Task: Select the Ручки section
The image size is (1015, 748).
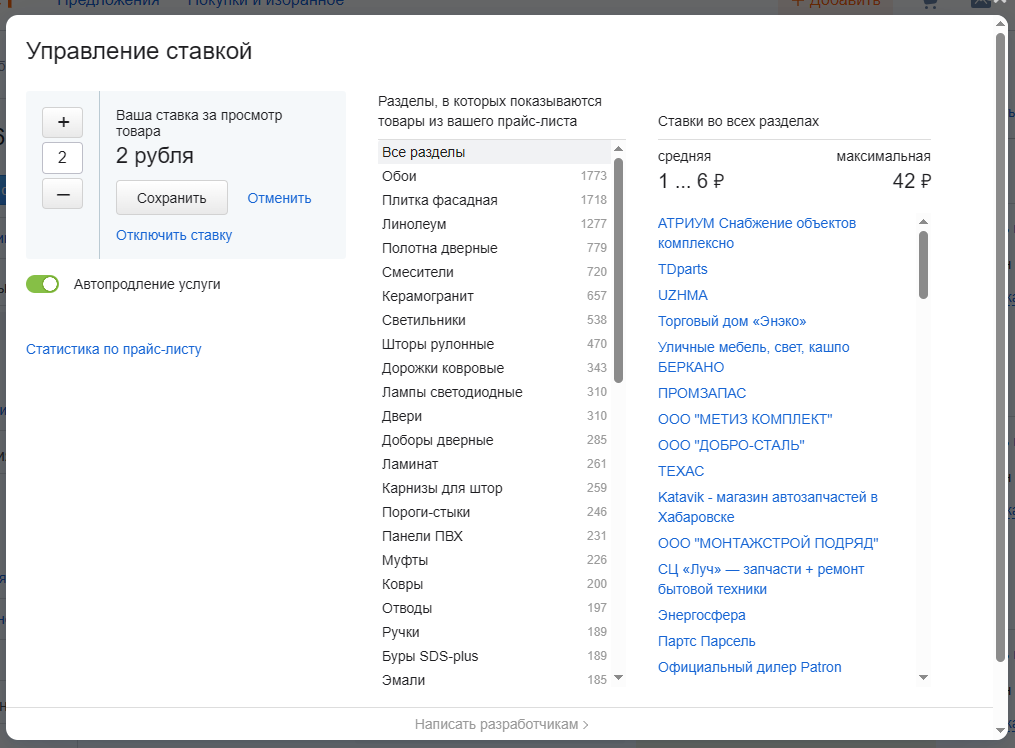Action: 494,631
